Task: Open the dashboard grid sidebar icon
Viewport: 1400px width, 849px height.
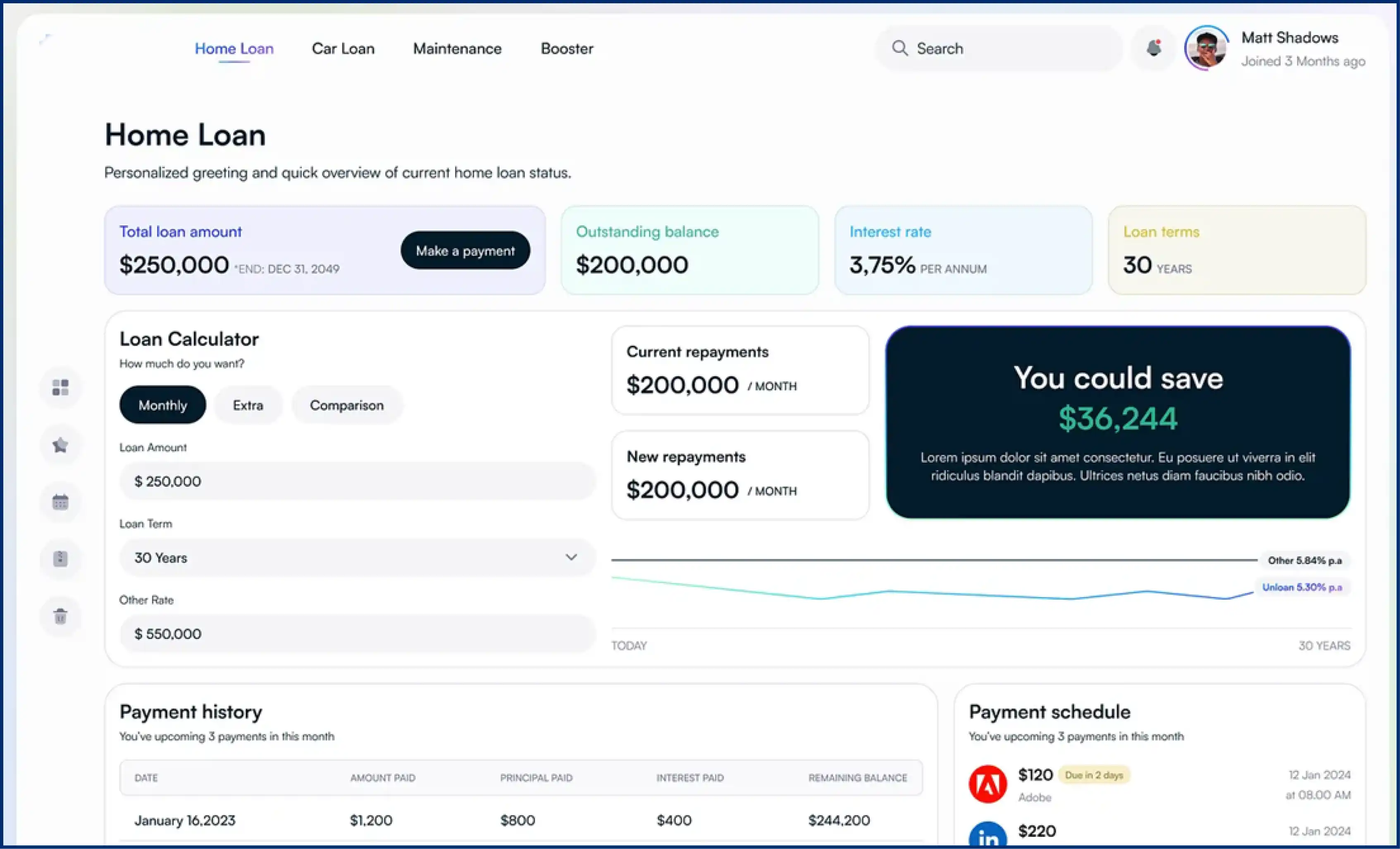Action: point(60,387)
